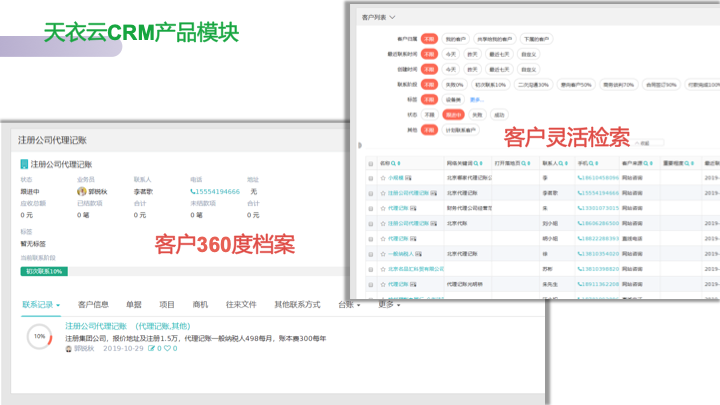Click the search icon in 打开落地页 column header
This screenshot has height=405, width=720.
coord(523,163)
